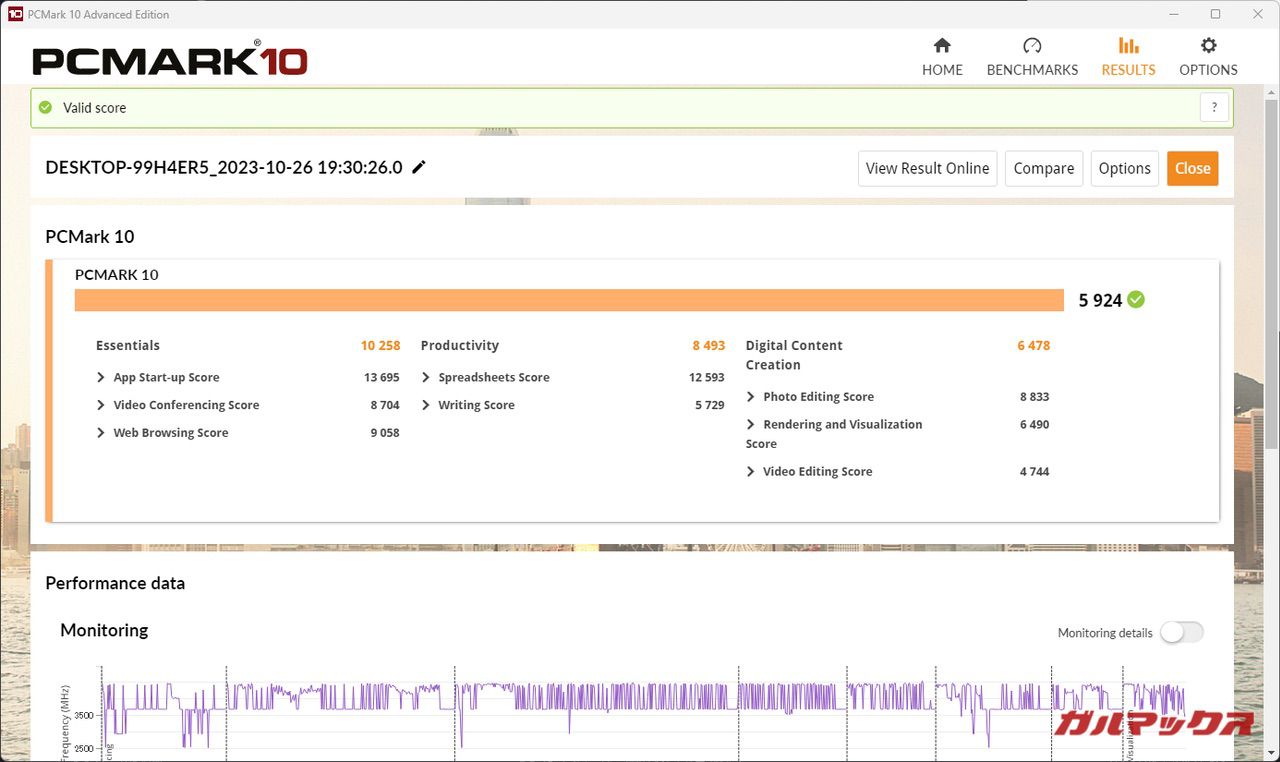Click the Compare button
This screenshot has width=1280, height=762.
1043,168
